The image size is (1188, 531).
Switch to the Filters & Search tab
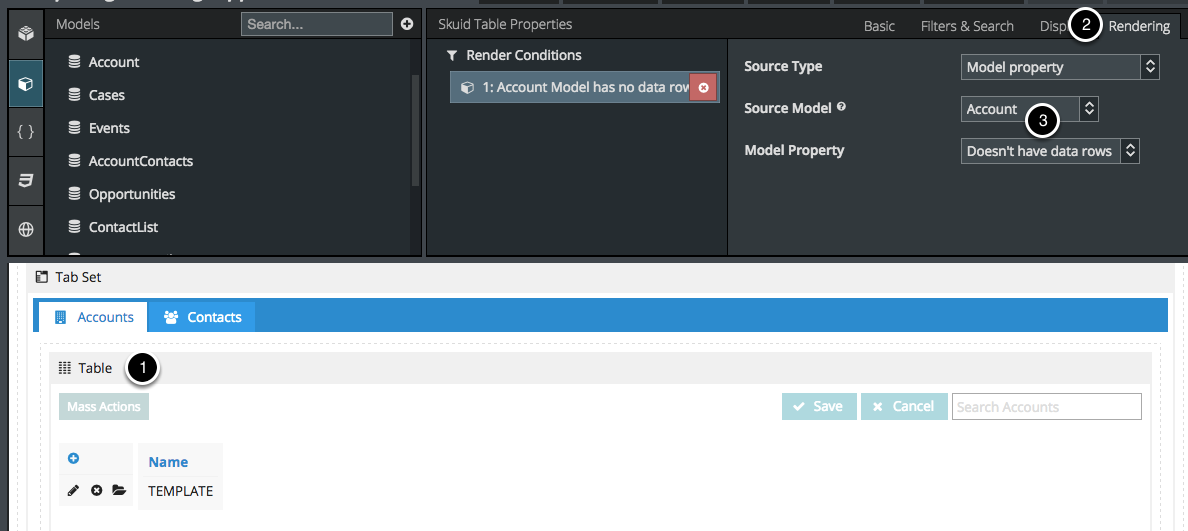[966, 26]
